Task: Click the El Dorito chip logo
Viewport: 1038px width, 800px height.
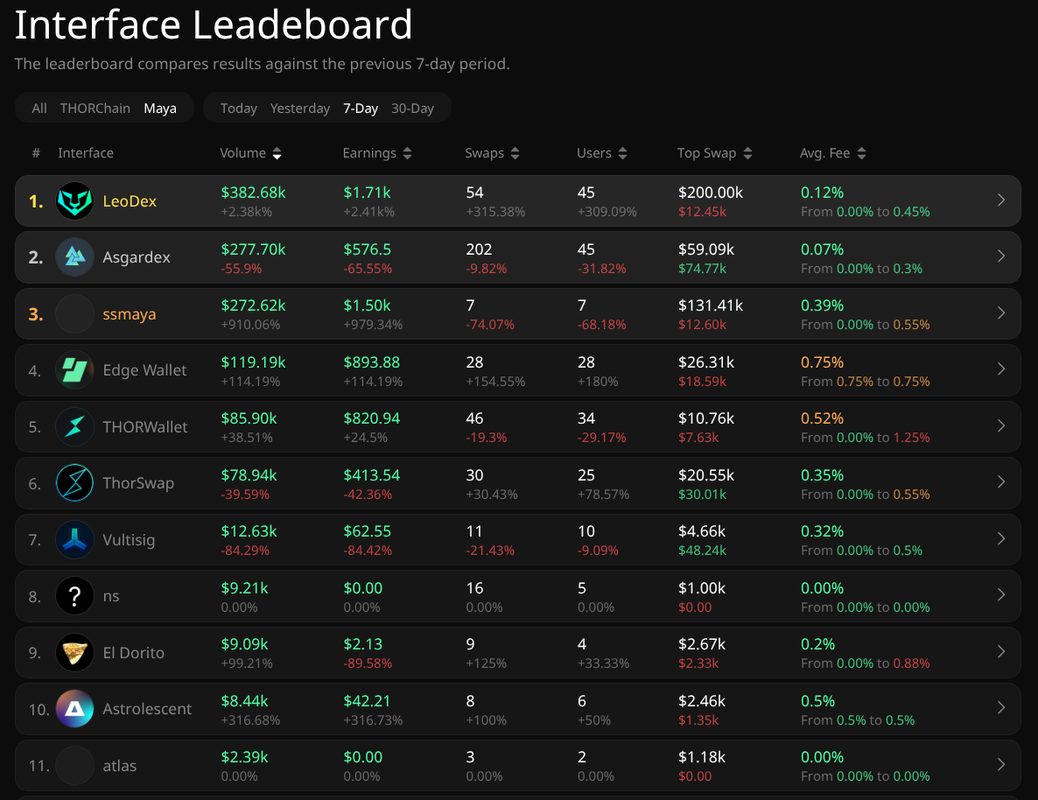Action: 75,652
